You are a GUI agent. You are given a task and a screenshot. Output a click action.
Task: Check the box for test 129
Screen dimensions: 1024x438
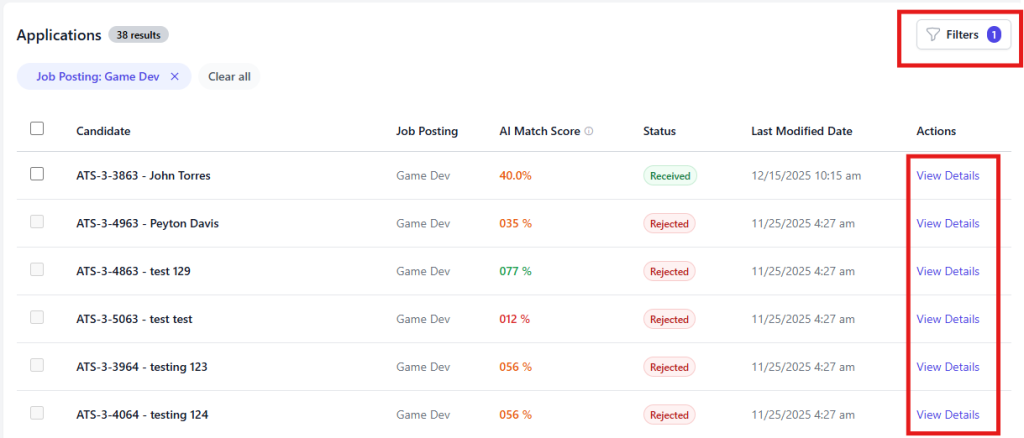pyautogui.click(x=37, y=269)
